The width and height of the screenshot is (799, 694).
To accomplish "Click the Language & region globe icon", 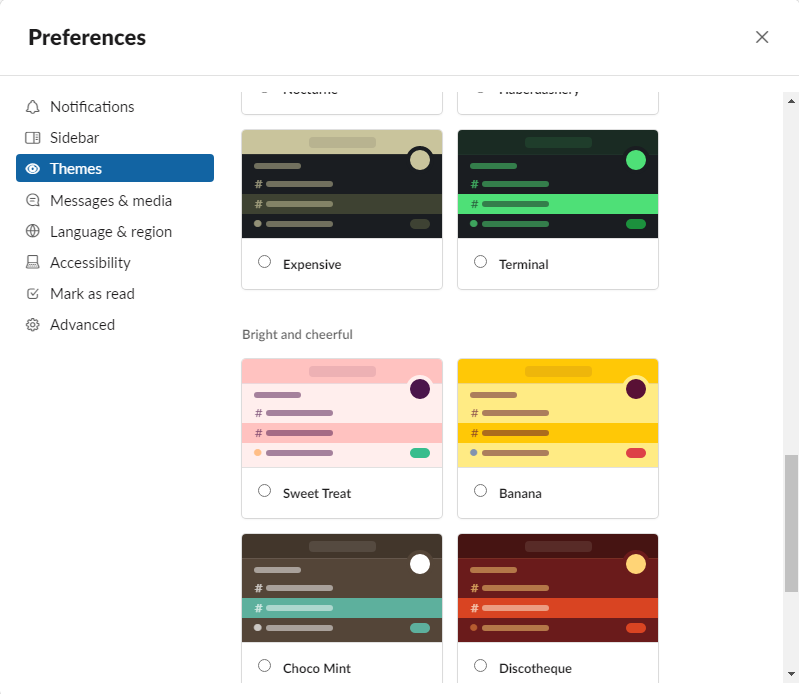I will pyautogui.click(x=33, y=231).
